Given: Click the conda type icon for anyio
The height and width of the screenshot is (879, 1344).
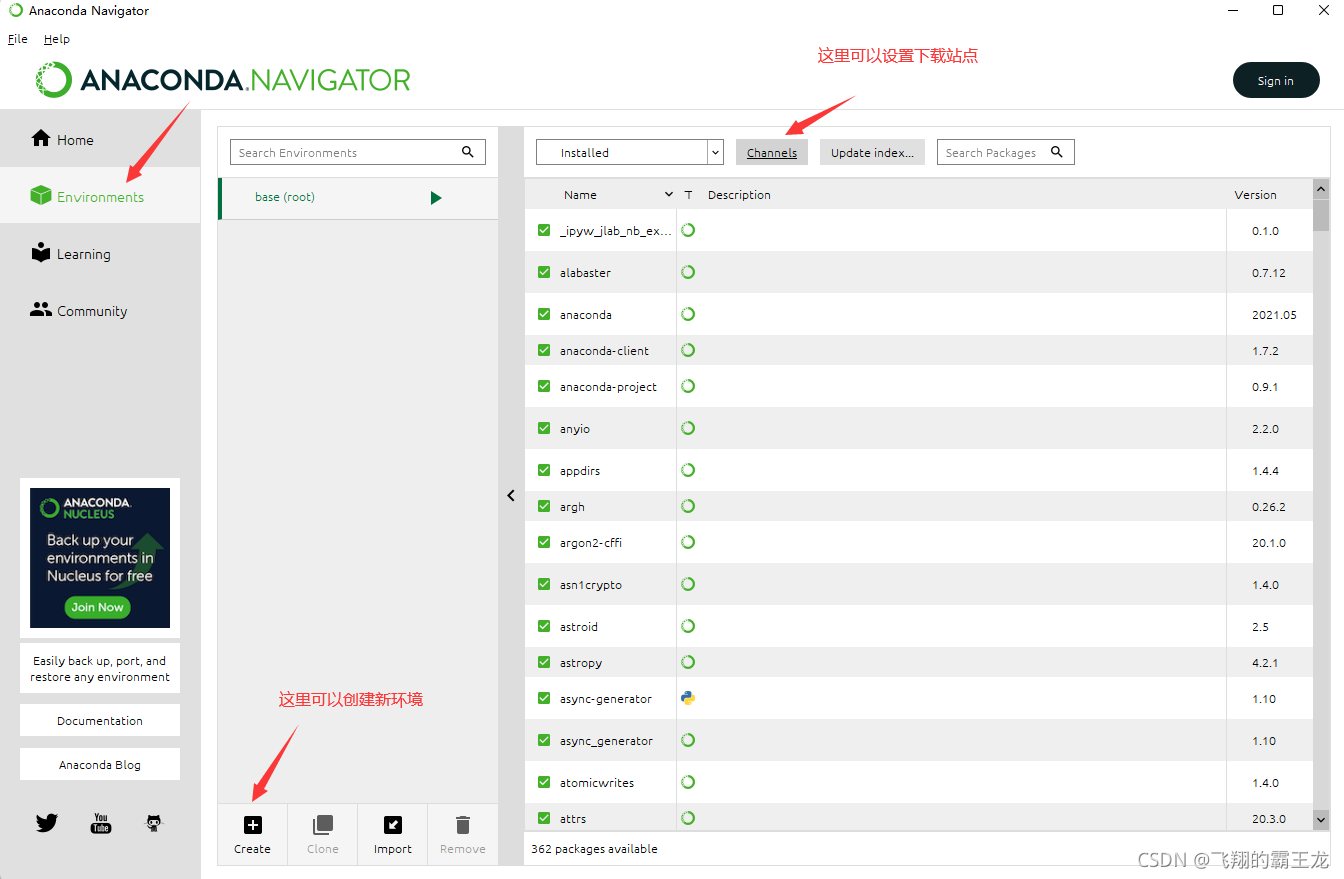Looking at the screenshot, I should [x=688, y=428].
